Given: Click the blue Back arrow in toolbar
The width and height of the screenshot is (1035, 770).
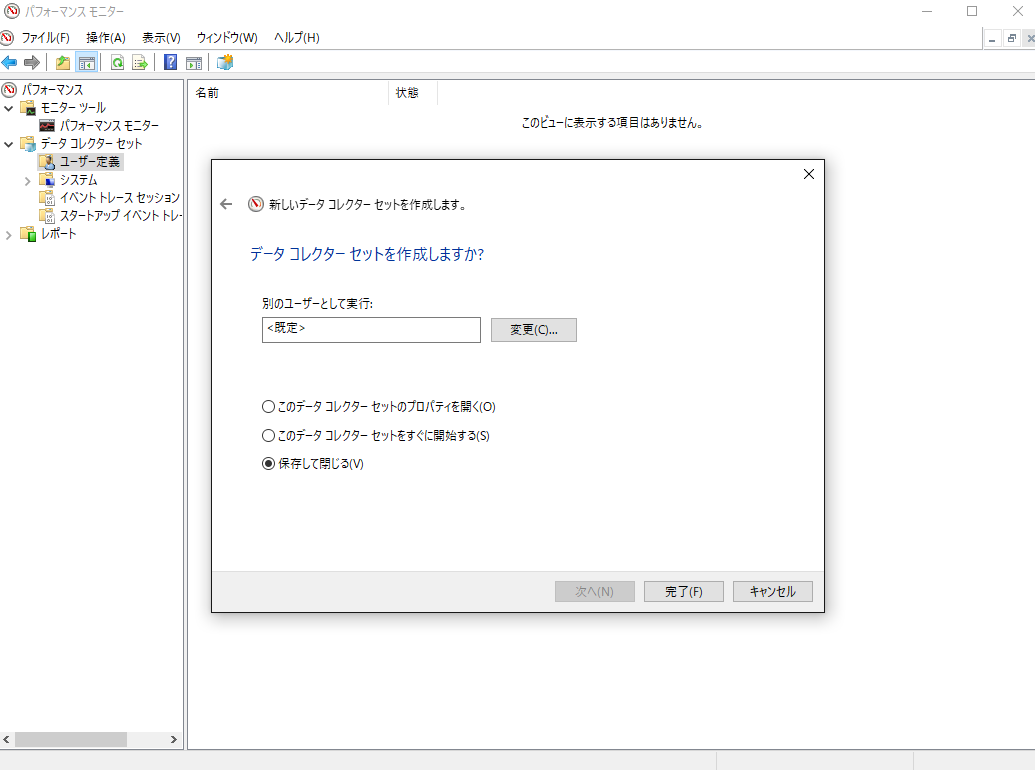Looking at the screenshot, I should (9, 63).
